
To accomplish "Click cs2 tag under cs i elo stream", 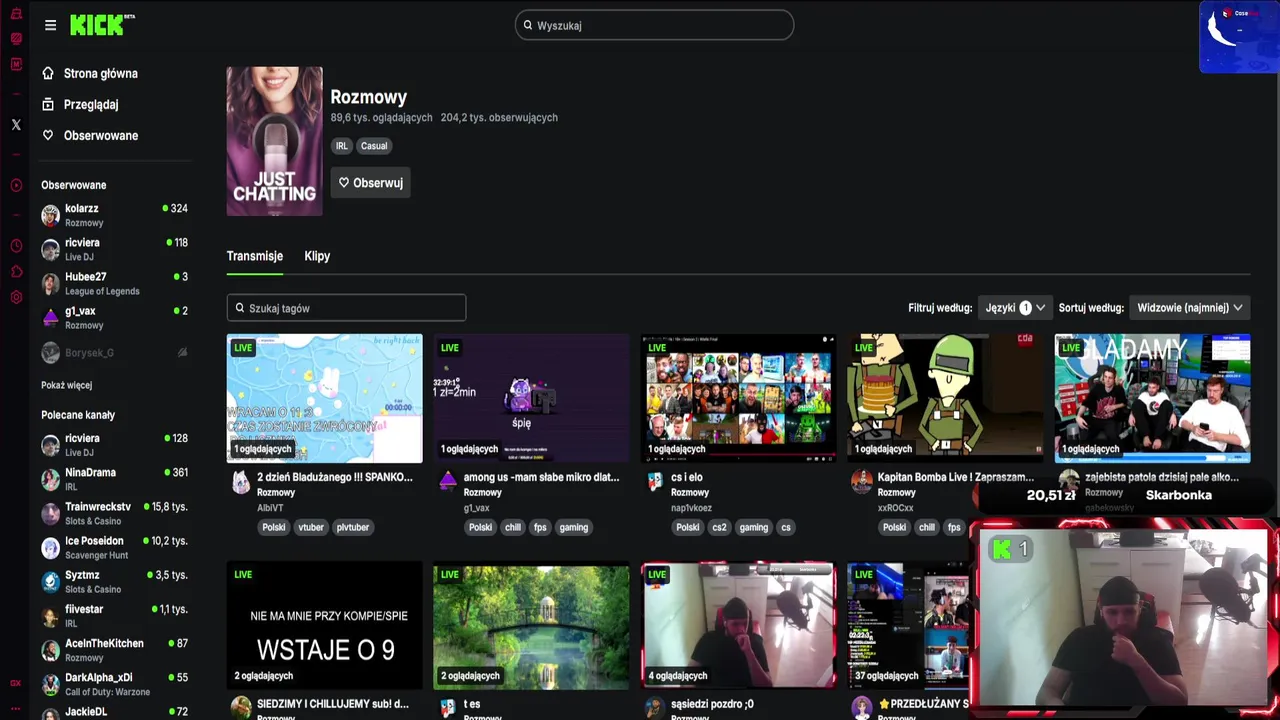I will point(720,527).
